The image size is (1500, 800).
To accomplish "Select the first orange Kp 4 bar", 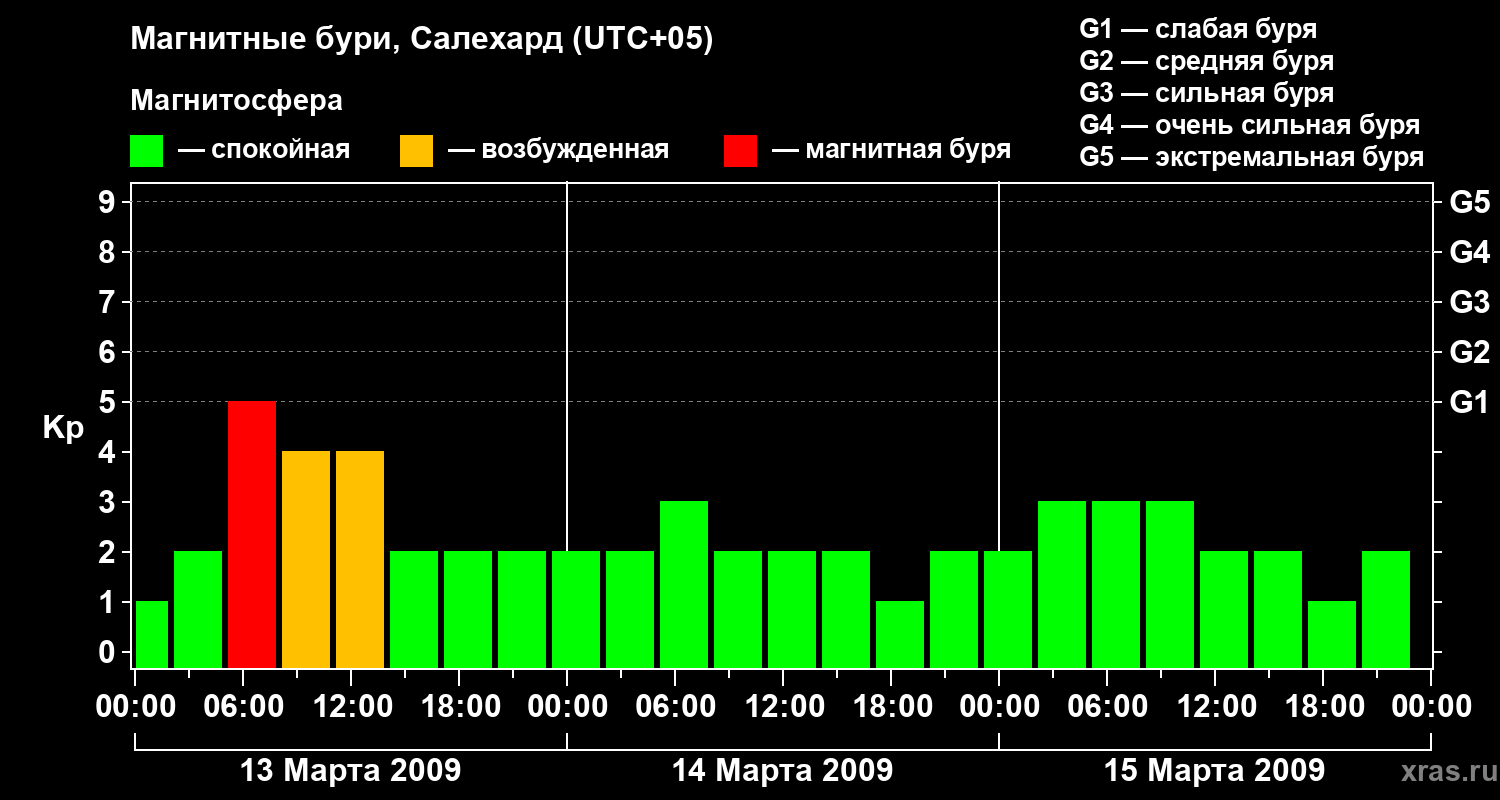I will pyautogui.click(x=306, y=559).
